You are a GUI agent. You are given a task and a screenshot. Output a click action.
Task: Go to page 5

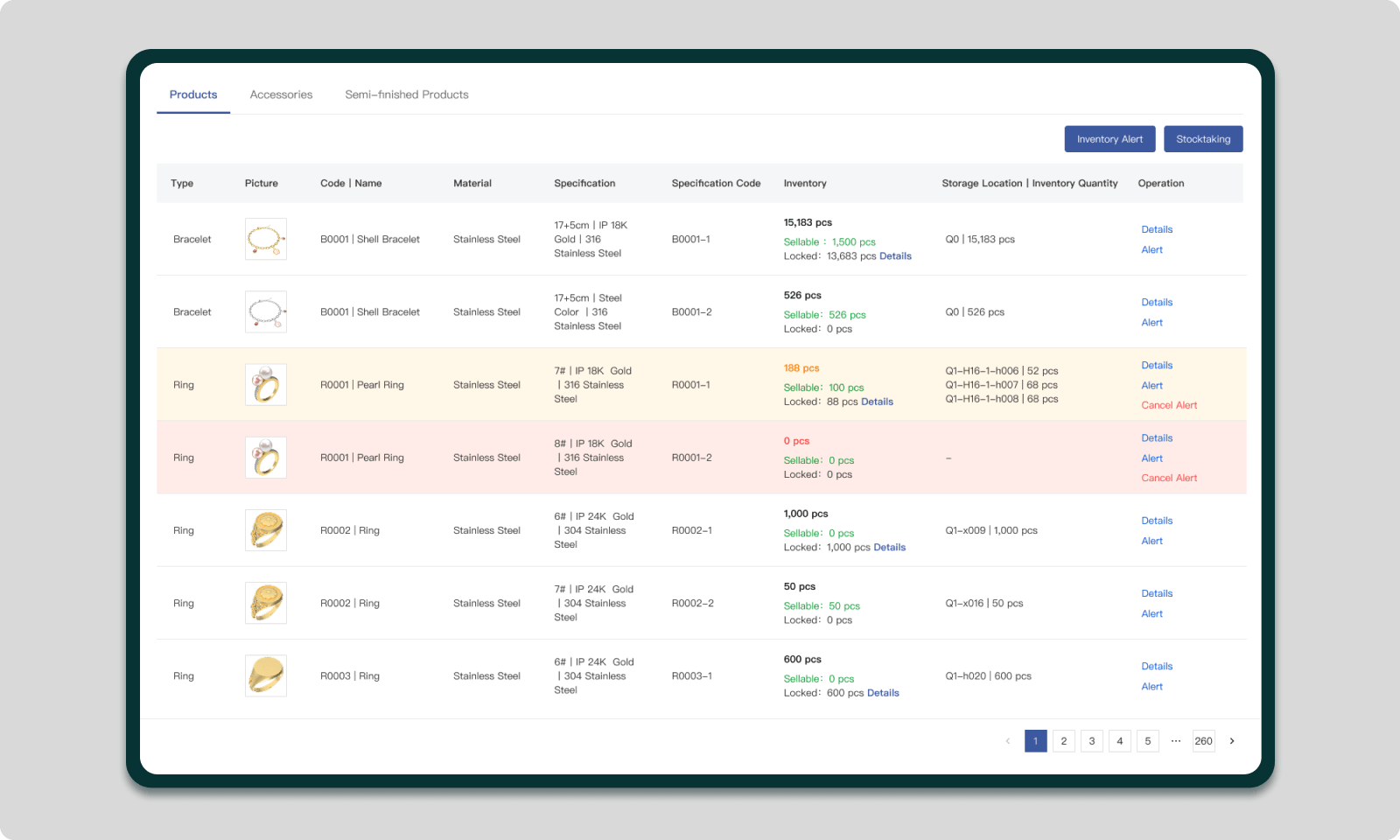tap(1148, 741)
